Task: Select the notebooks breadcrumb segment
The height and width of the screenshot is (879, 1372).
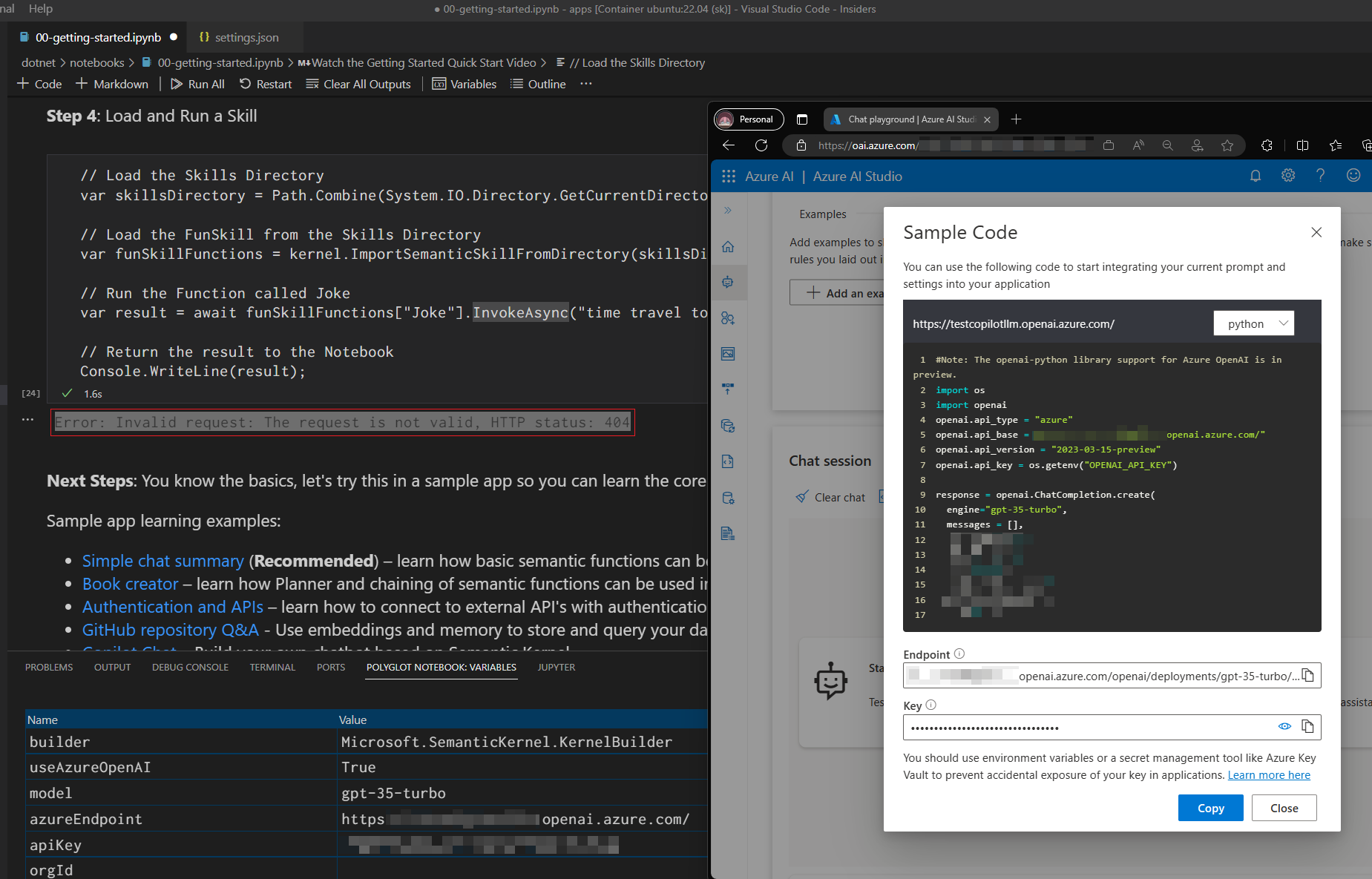Action: click(97, 62)
